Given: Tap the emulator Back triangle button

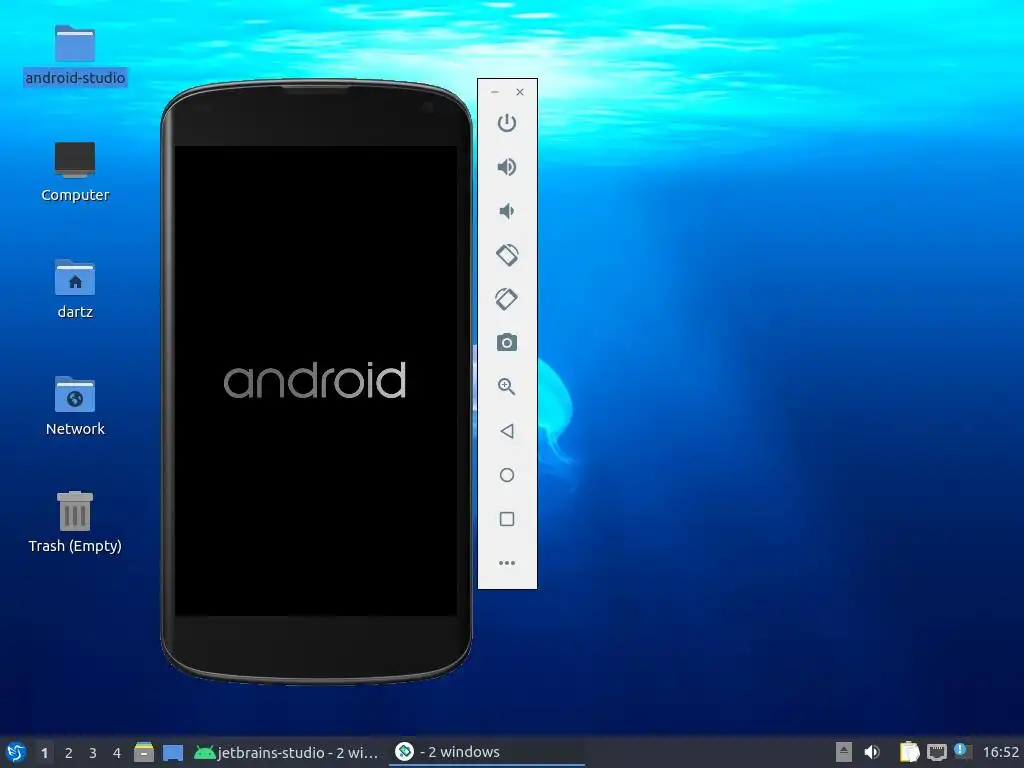Looking at the screenshot, I should click(x=507, y=431).
